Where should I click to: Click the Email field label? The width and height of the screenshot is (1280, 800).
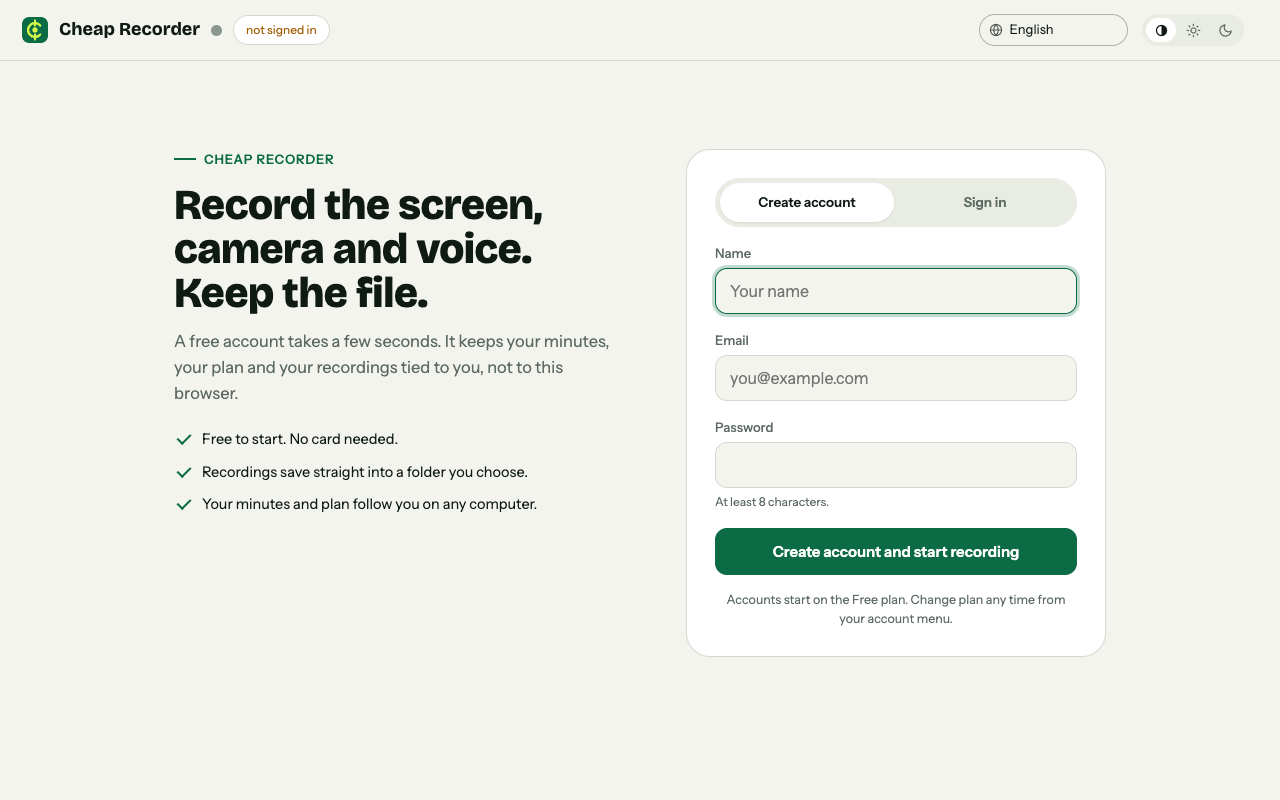tap(732, 340)
